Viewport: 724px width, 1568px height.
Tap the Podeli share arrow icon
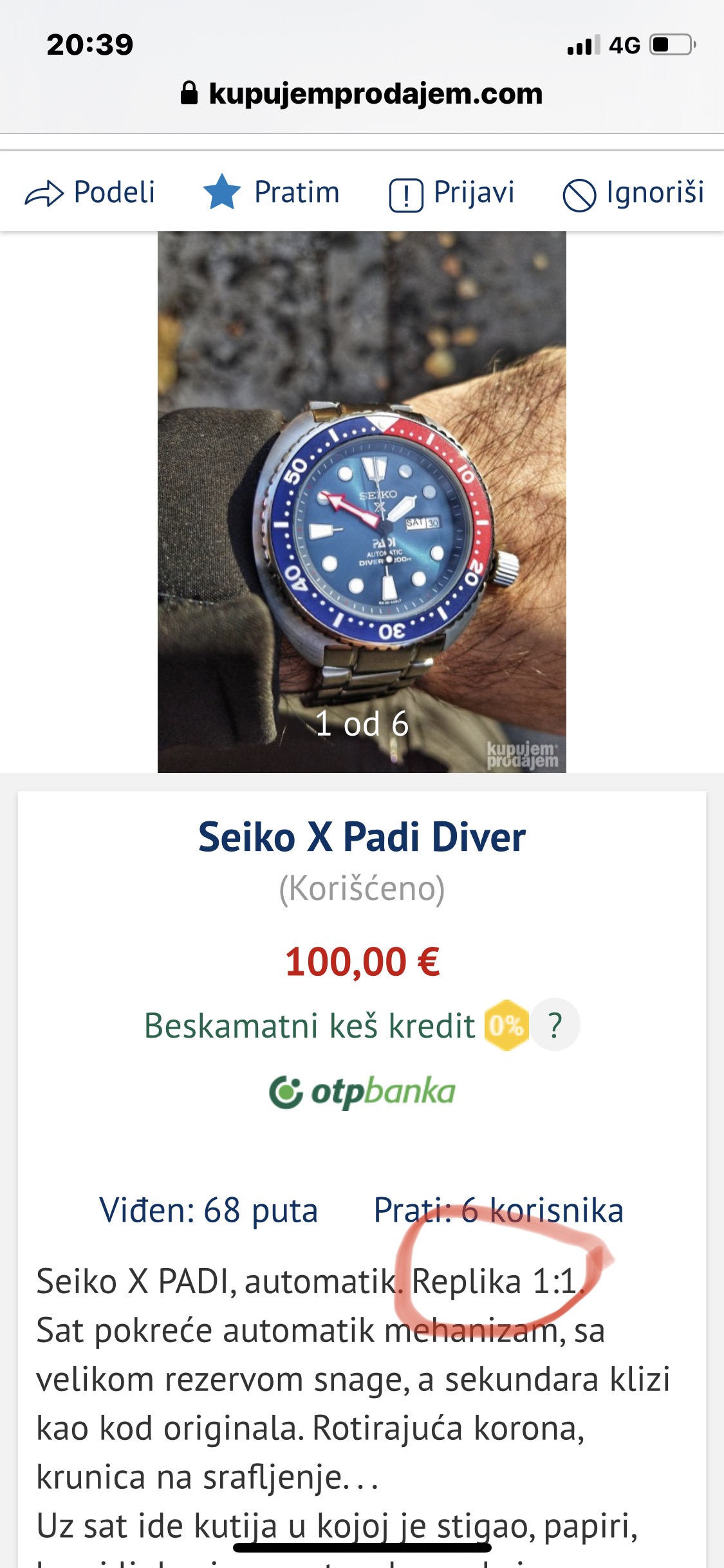(44, 194)
